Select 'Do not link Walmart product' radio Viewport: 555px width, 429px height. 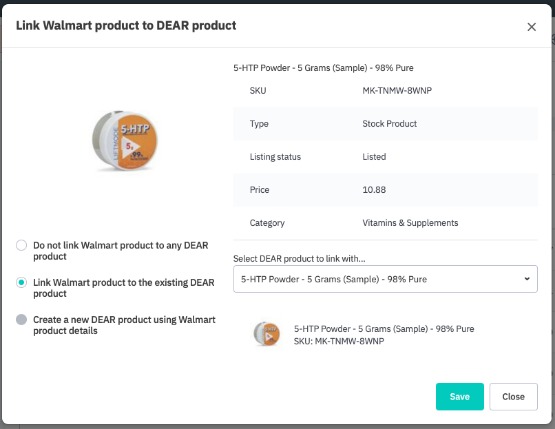[22, 245]
